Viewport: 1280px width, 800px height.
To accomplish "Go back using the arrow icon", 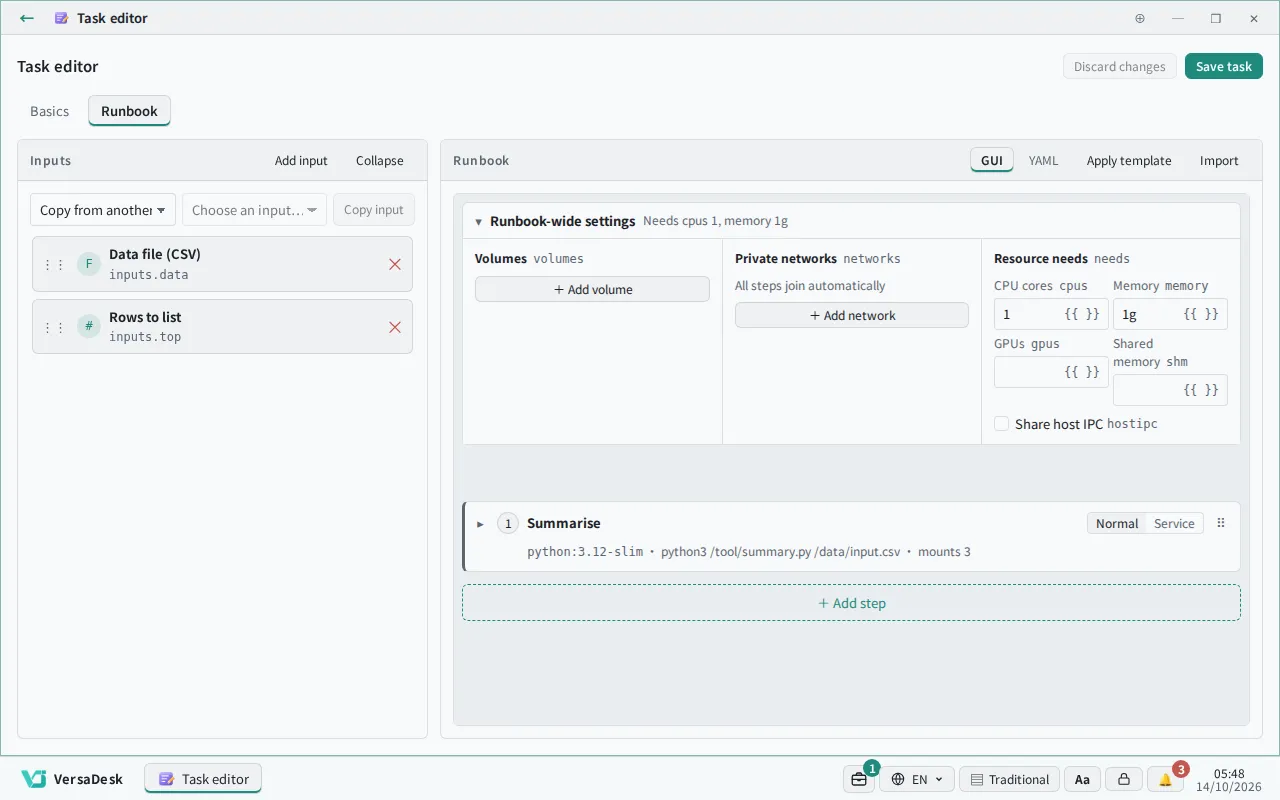I will point(27,18).
